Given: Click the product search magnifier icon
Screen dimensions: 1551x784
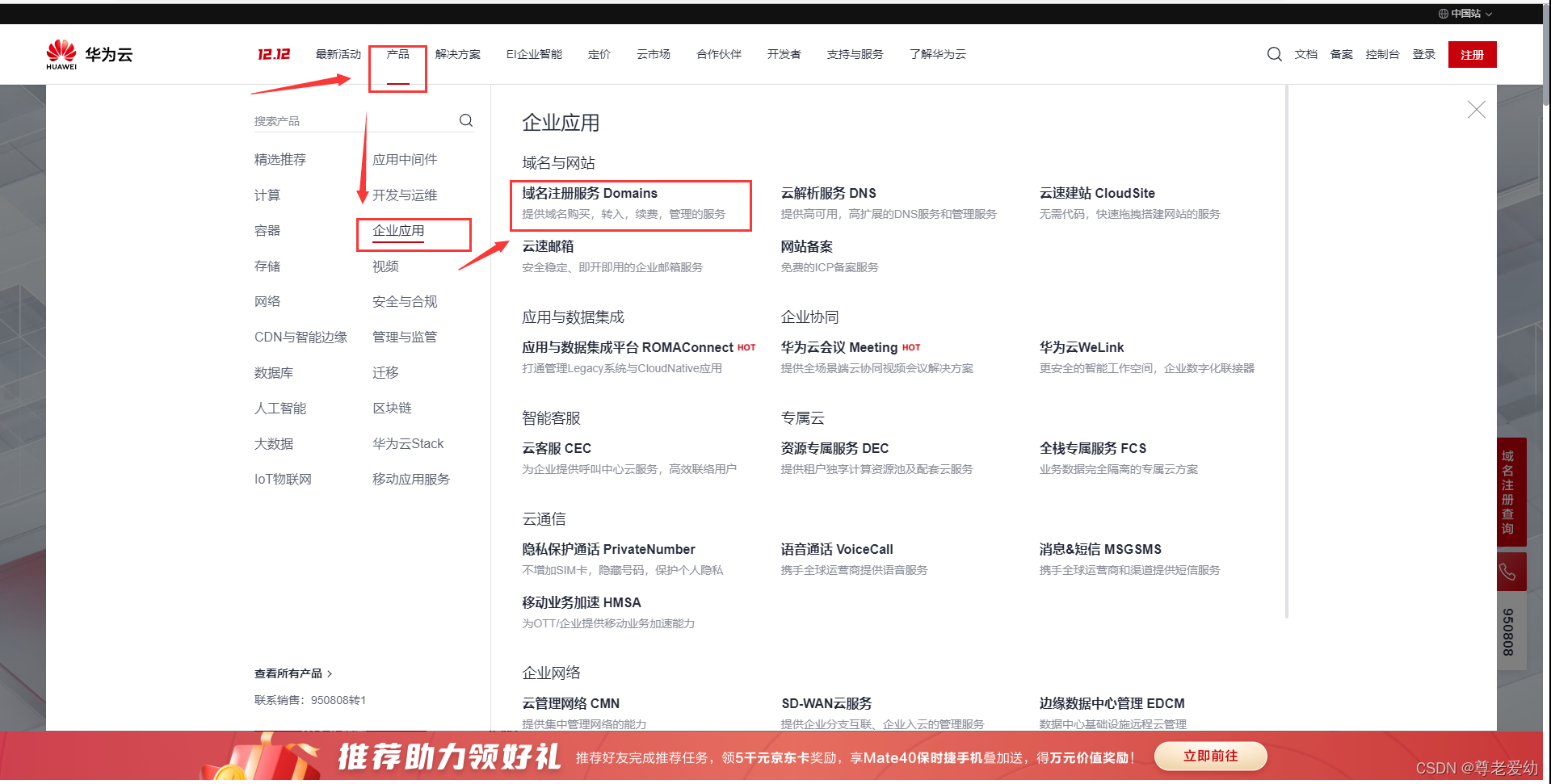Looking at the screenshot, I should point(466,120).
